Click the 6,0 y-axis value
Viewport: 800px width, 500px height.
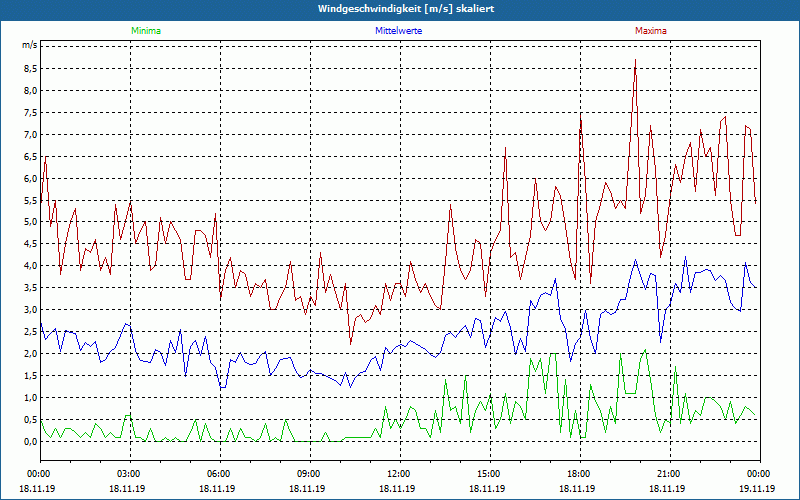(x=31, y=179)
